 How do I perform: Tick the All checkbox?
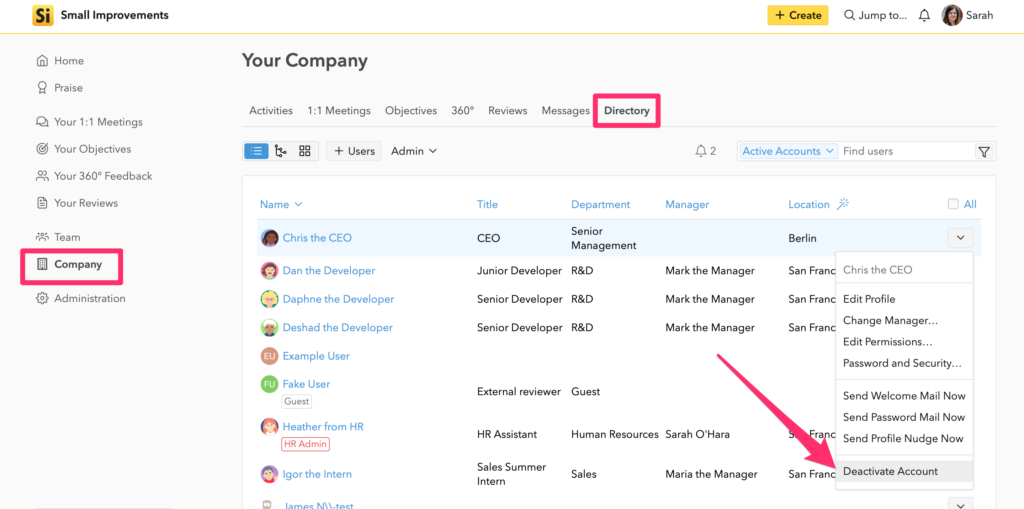(x=953, y=205)
